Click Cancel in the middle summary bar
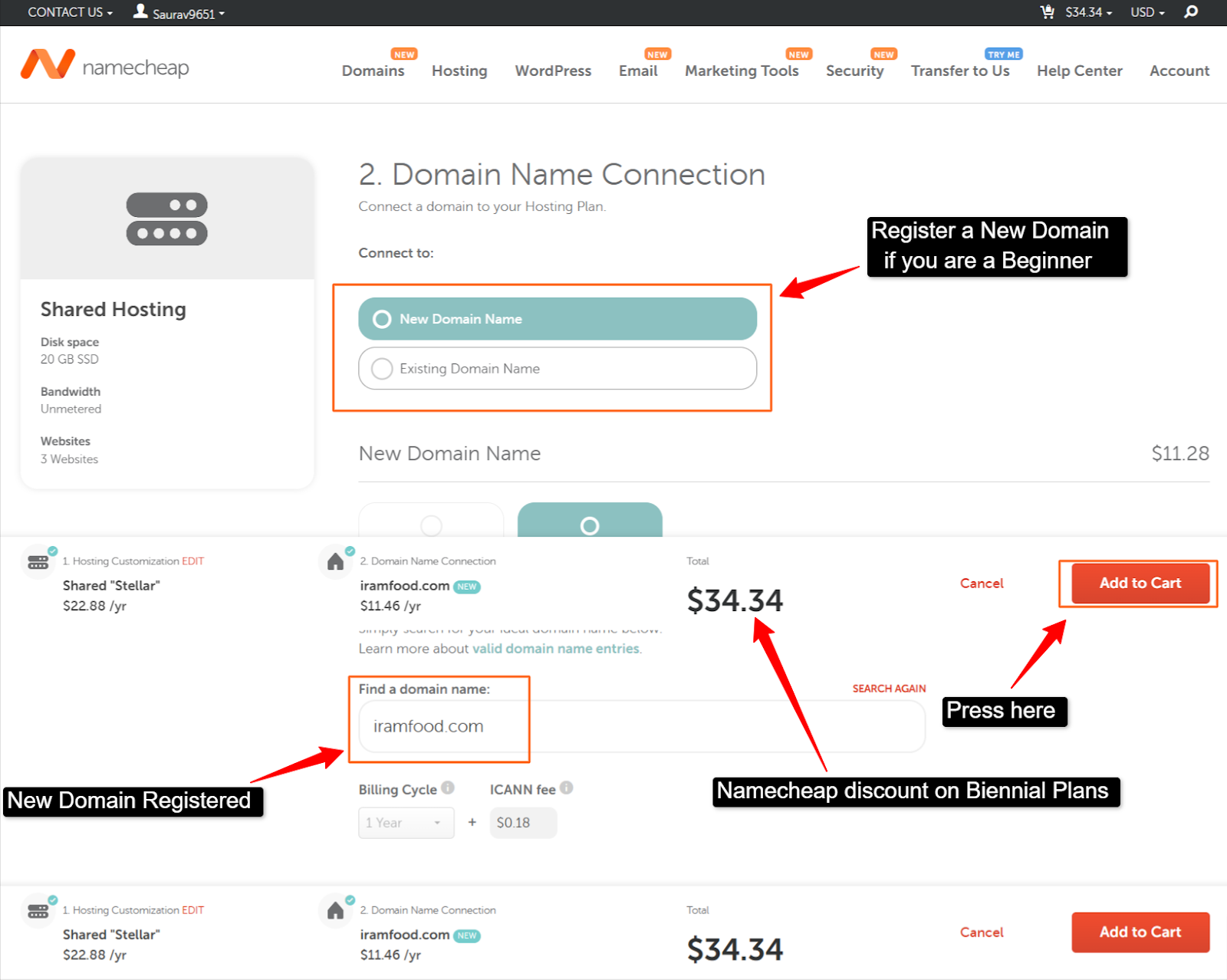Image resolution: width=1227 pixels, height=980 pixels. click(982, 584)
